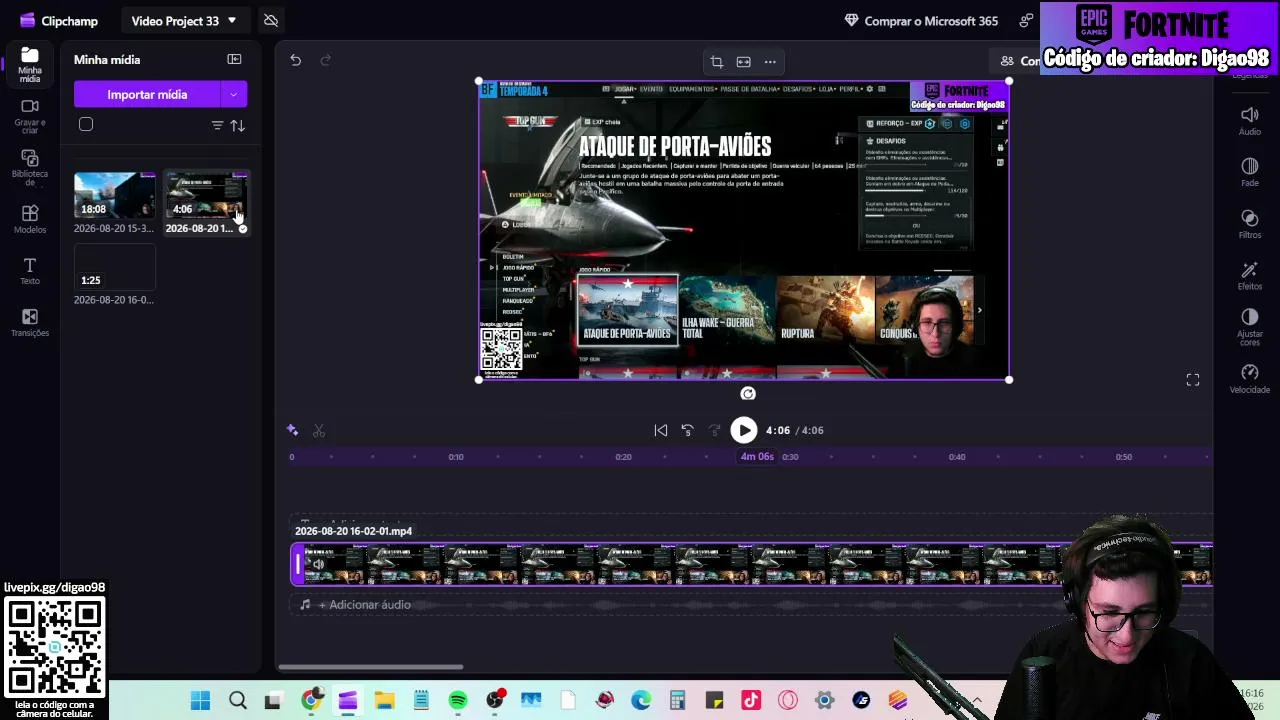Play the video preview
Screen dimensions: 1280x720
pyautogui.click(x=744, y=430)
